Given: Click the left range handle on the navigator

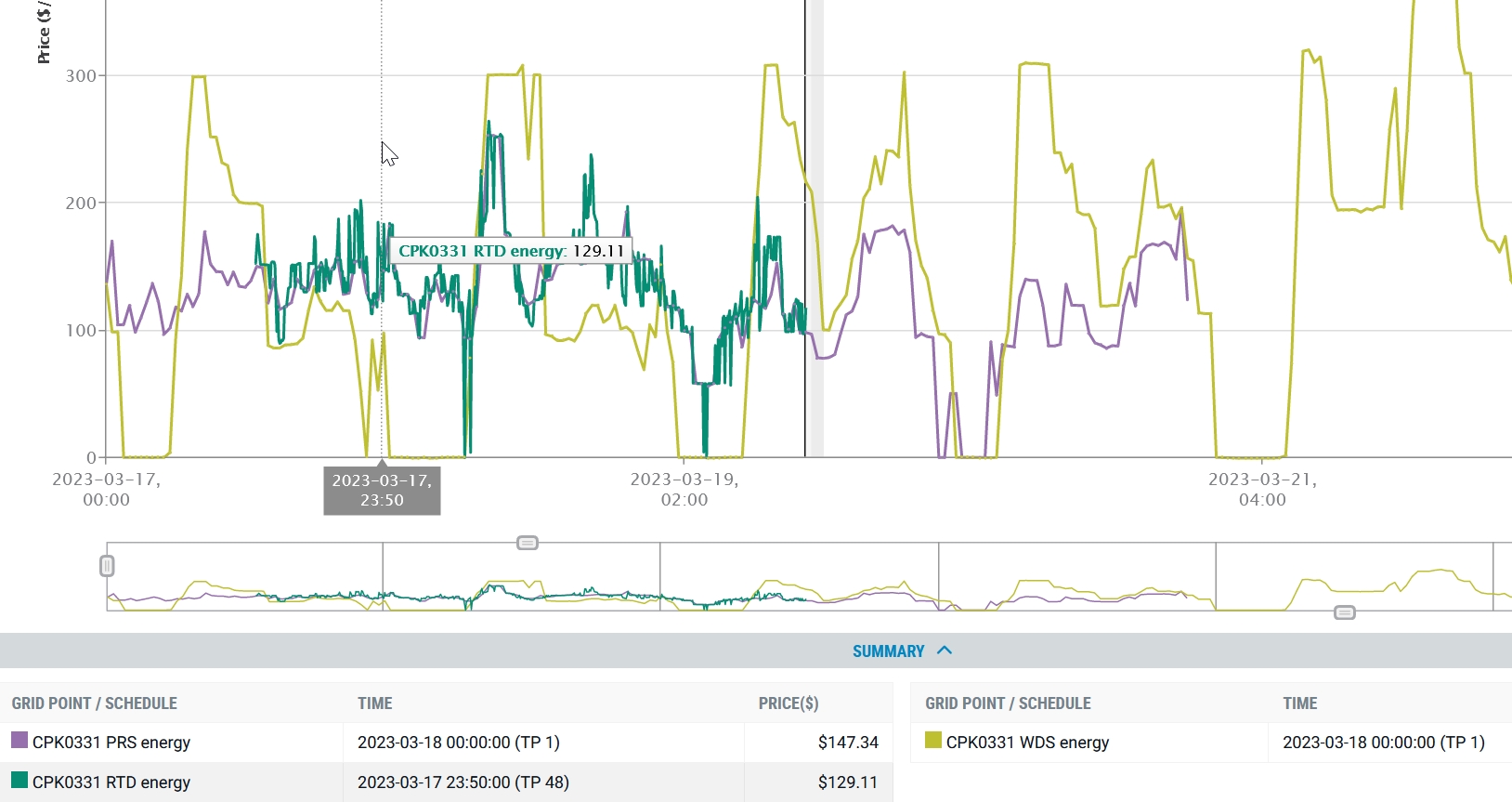Looking at the screenshot, I should [107, 566].
